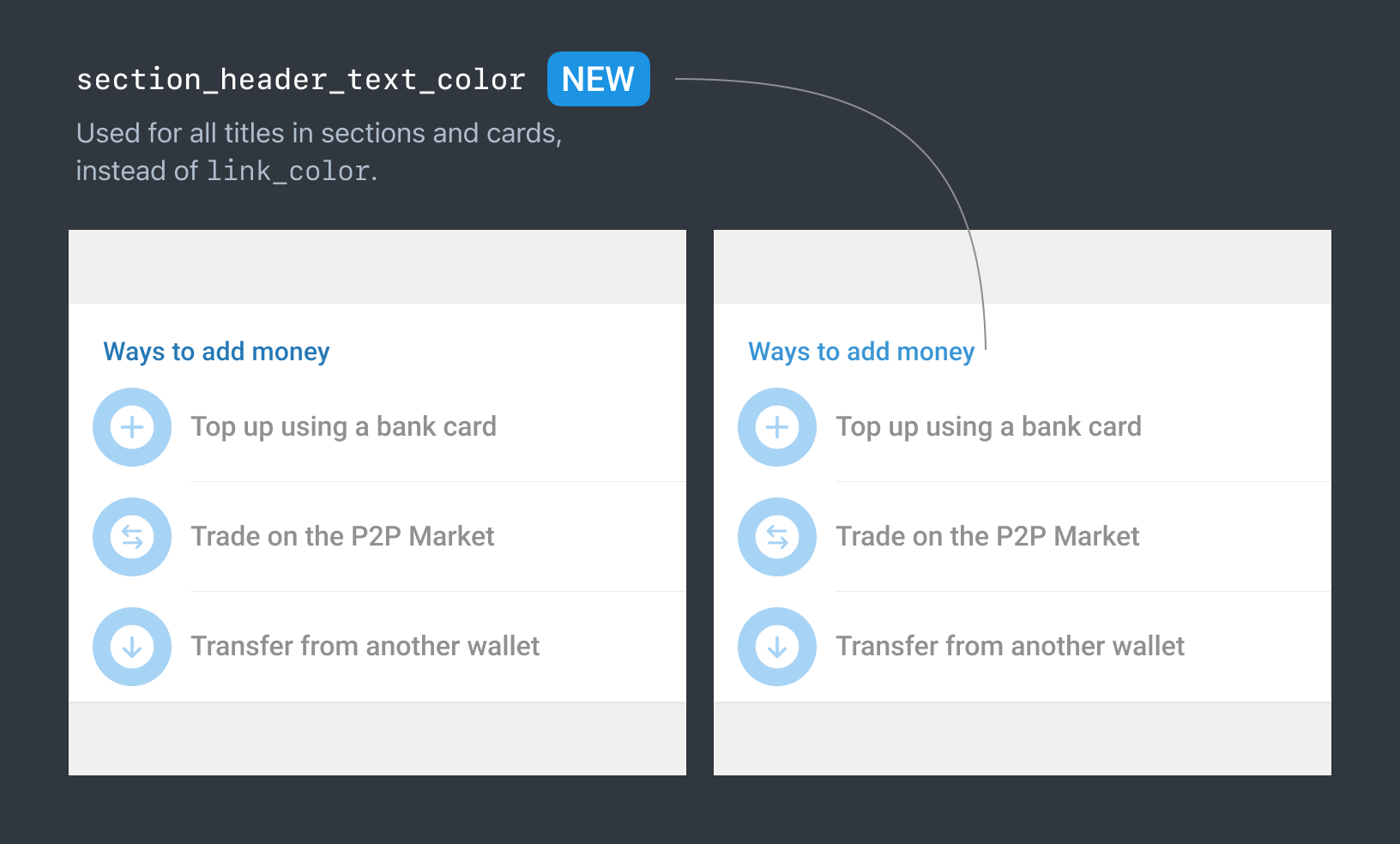Screen dimensions: 1400x844
Task: Click the top-up bank card icon on the left
Action: pos(131,426)
